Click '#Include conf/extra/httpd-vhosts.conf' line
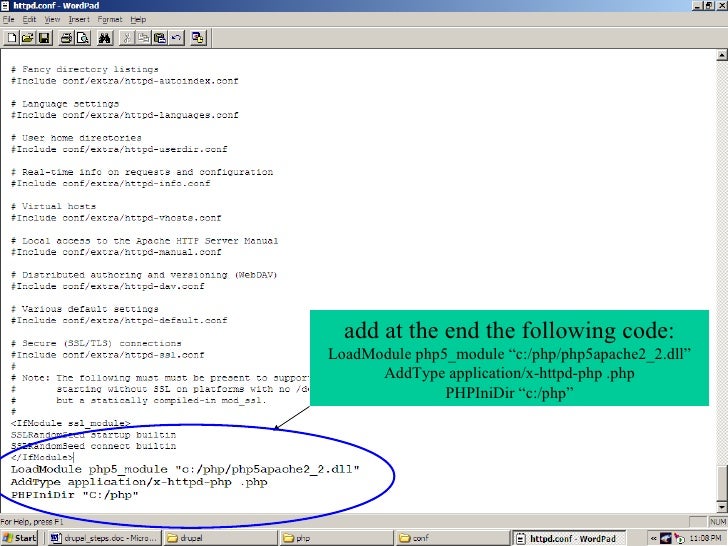Image resolution: width=728 pixels, height=546 pixels. pos(116,218)
